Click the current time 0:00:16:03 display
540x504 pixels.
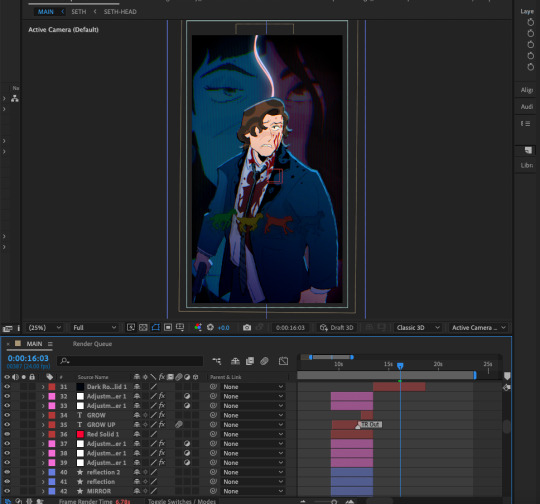(x=28, y=358)
